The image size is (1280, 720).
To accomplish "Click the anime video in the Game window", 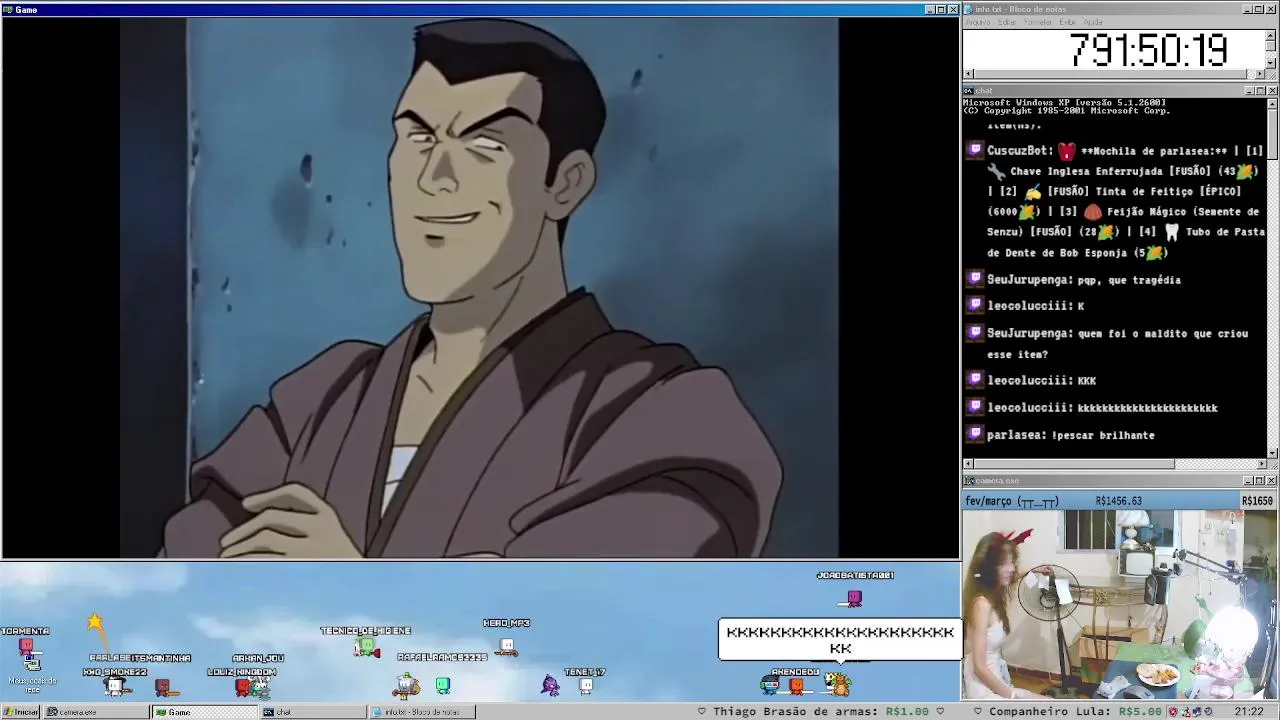I will click(x=480, y=287).
